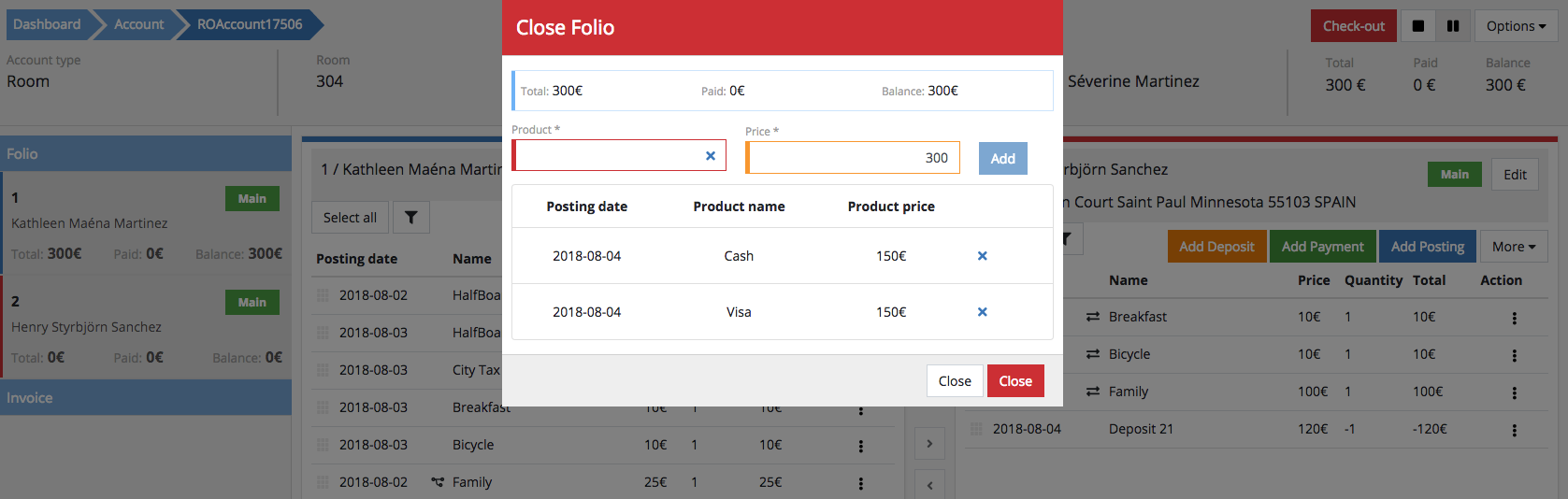The image size is (1568, 499).
Task: Toggle Select all postings
Action: [350, 218]
